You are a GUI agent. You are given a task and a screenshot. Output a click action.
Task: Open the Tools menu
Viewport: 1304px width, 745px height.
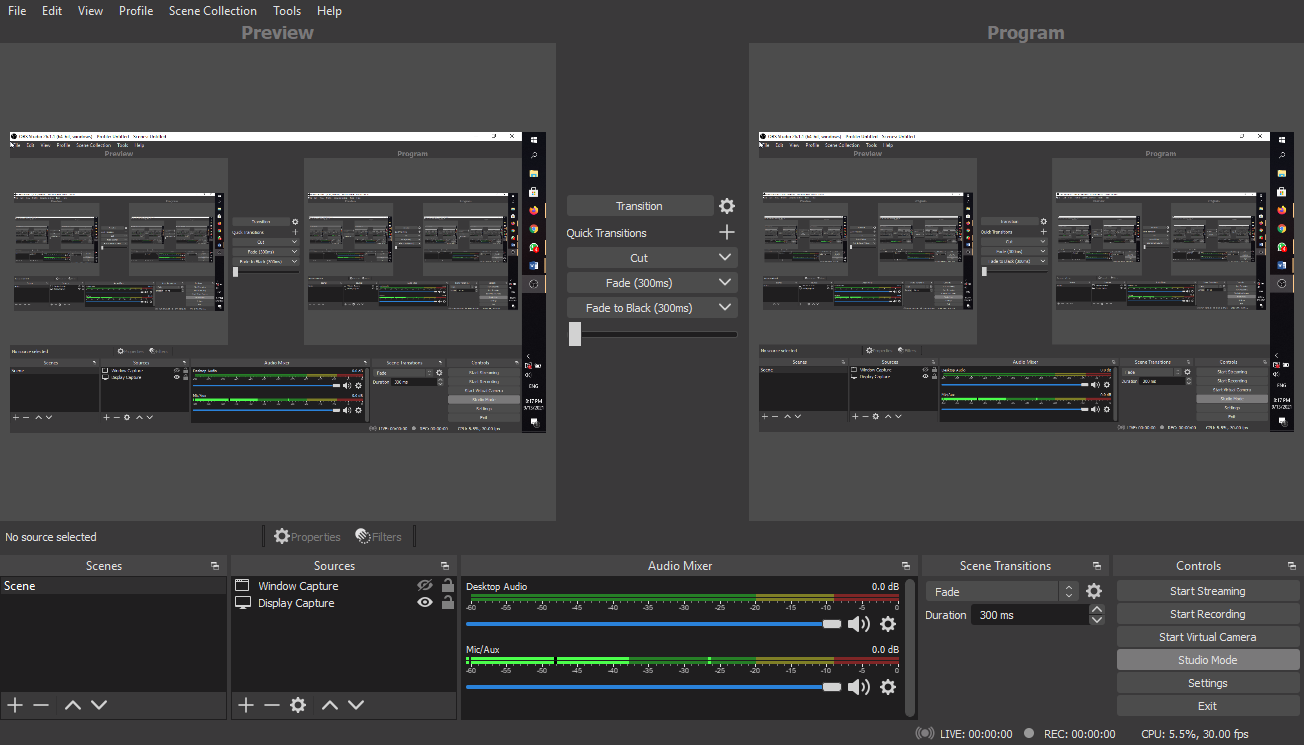pyautogui.click(x=287, y=10)
